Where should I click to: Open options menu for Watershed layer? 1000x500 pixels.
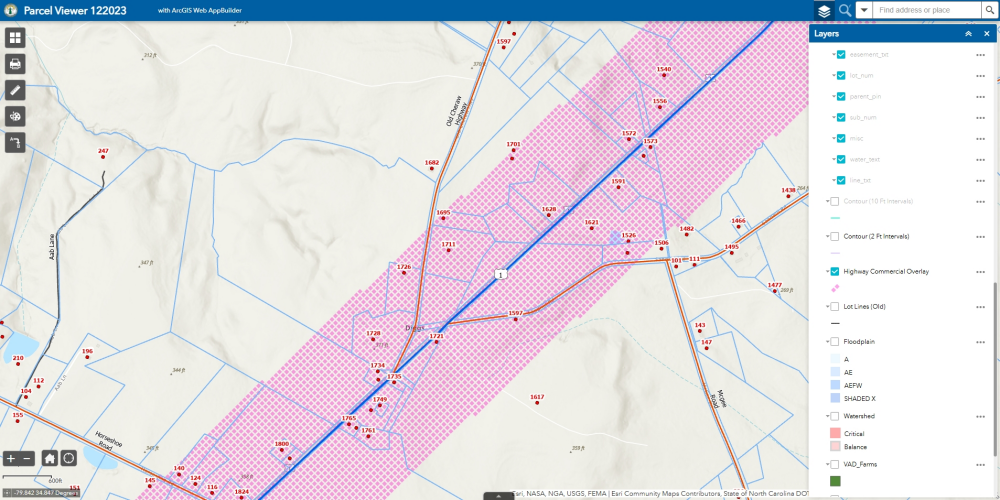pyautogui.click(x=981, y=416)
